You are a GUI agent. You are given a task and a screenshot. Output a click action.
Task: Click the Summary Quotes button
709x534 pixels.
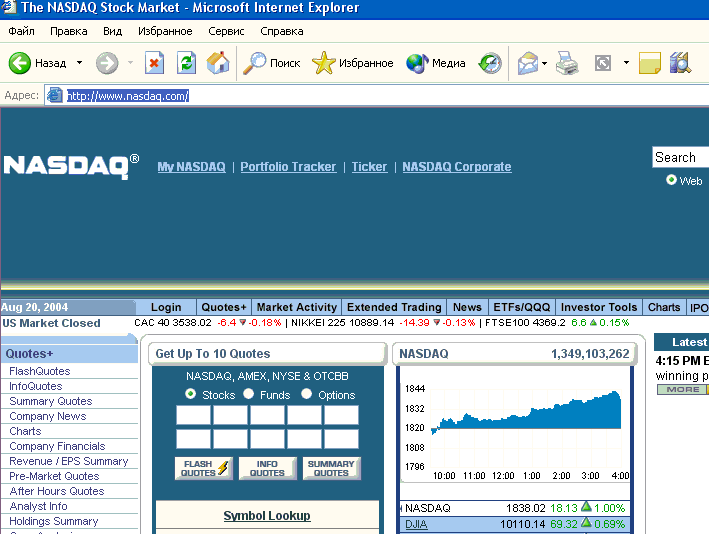331,468
